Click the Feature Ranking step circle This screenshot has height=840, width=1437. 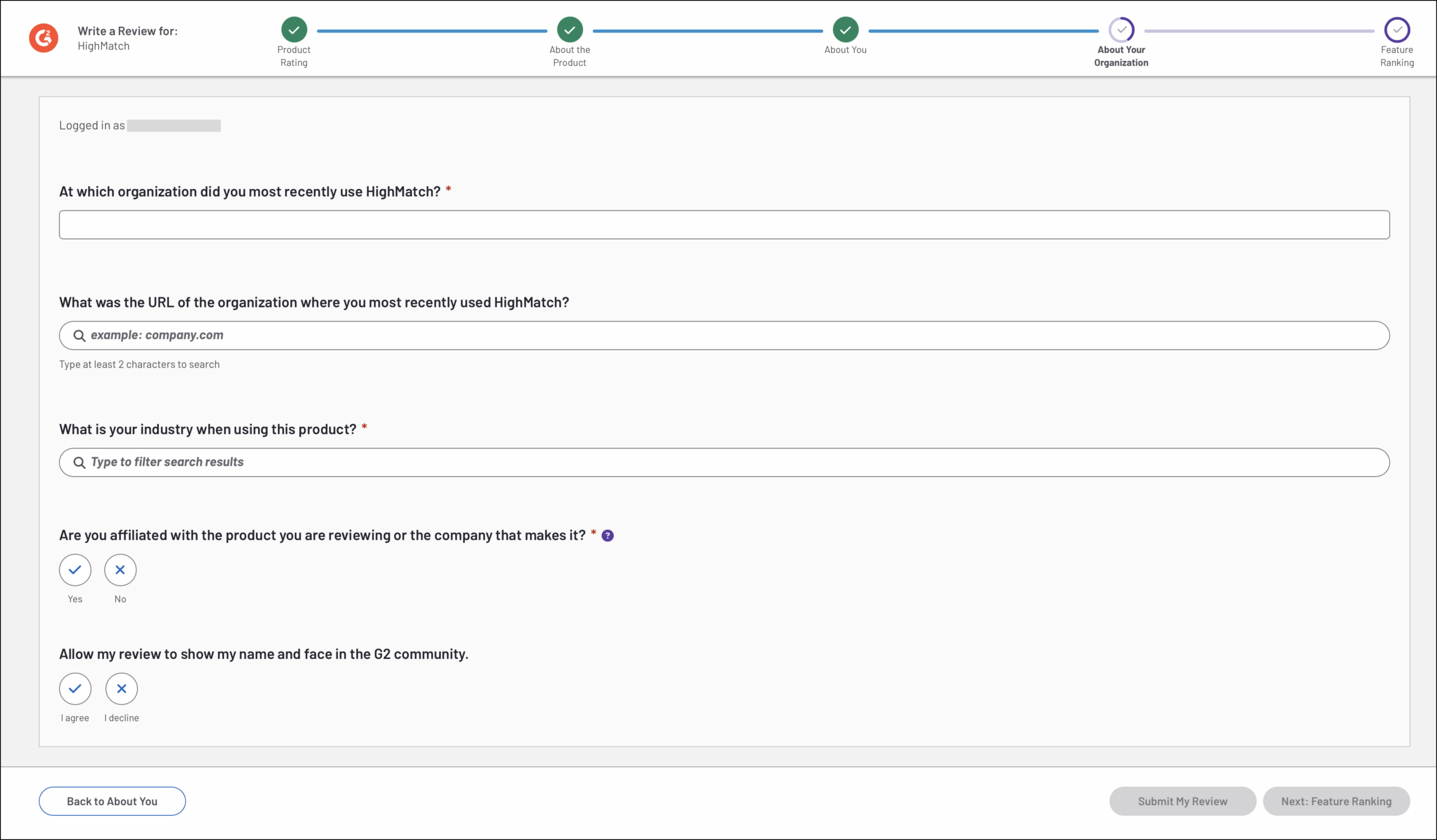[x=1397, y=30]
